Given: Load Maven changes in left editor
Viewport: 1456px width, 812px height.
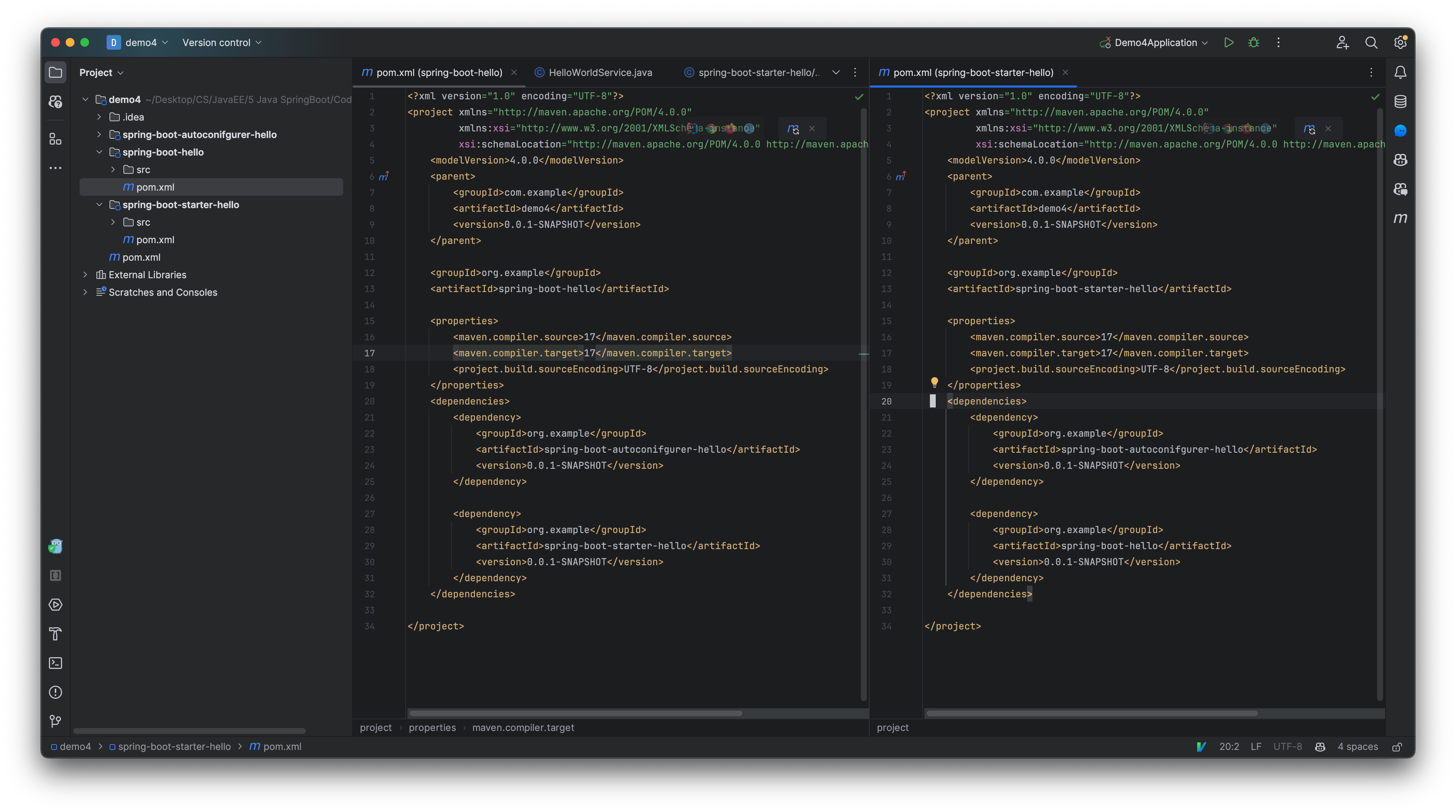Looking at the screenshot, I should pyautogui.click(x=794, y=129).
